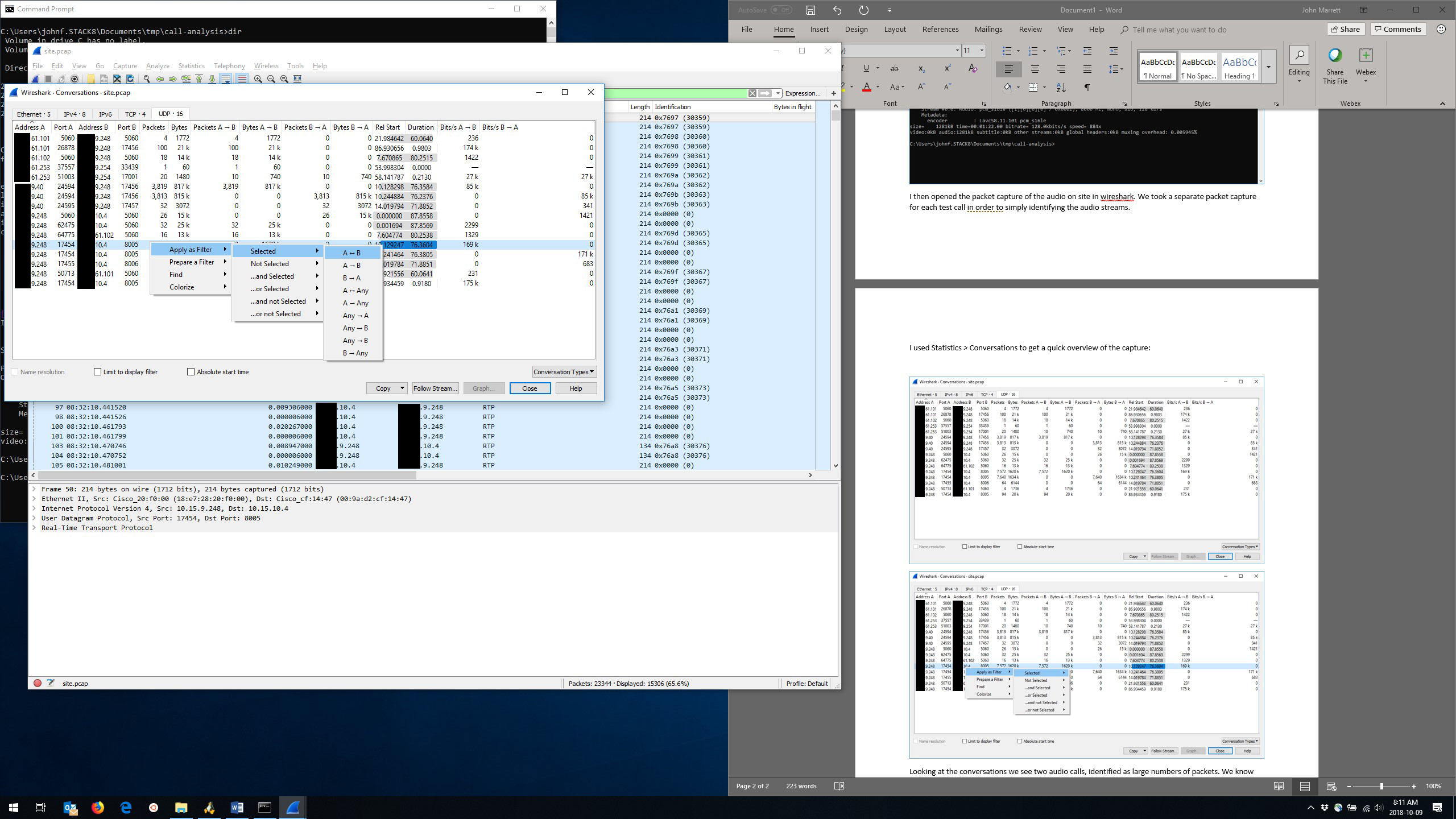
Task: Click Wireshark zoom out icon
Action: [271, 79]
